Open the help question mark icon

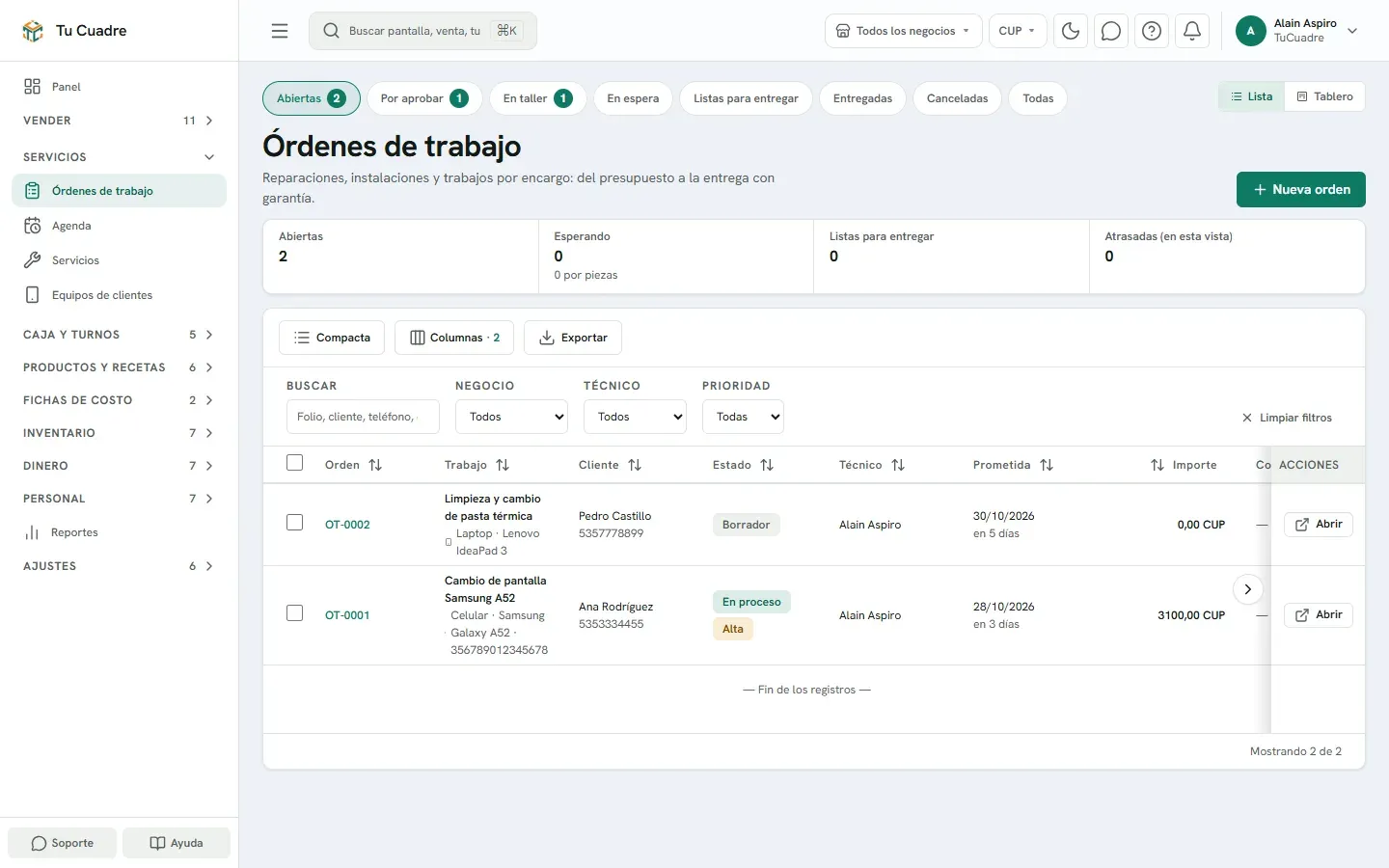coord(1152,31)
